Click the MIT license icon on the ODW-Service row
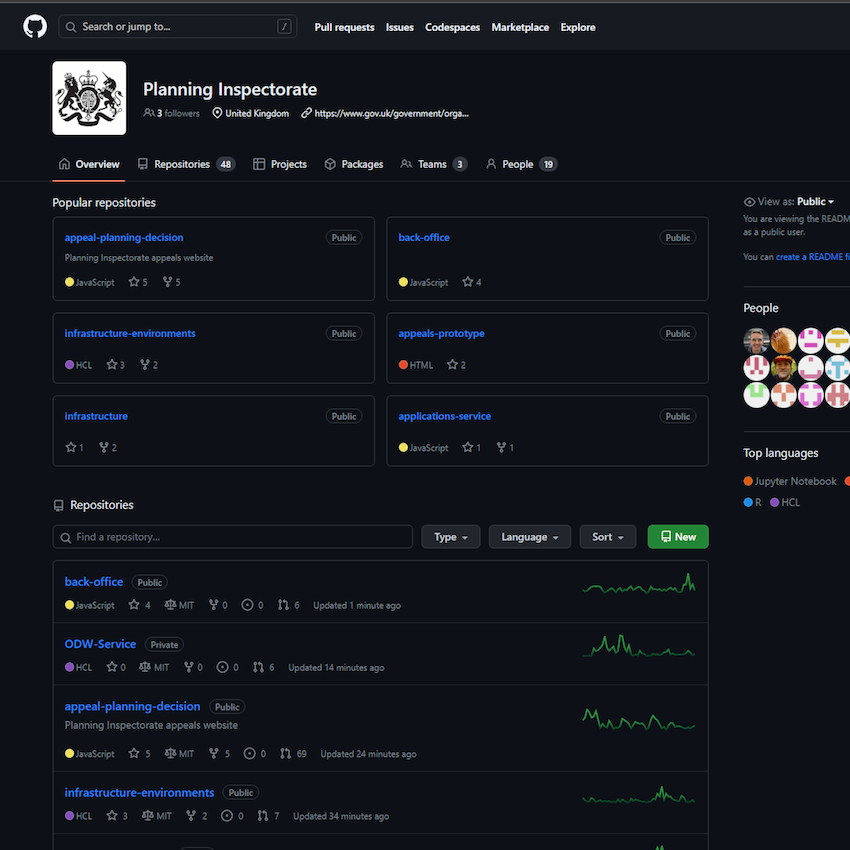Screen dimensions: 850x850 [145, 667]
